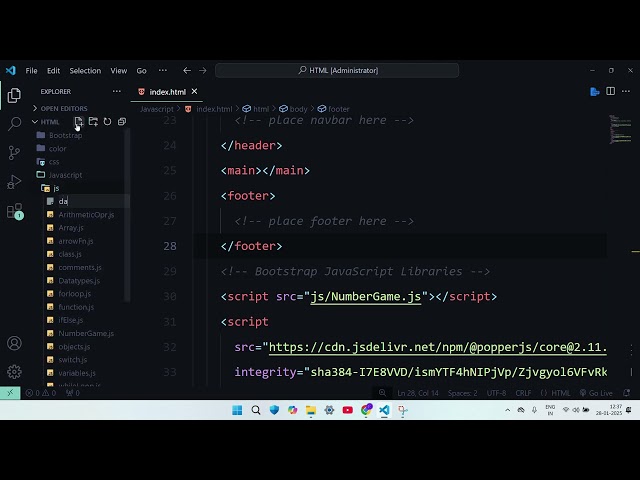
Task: Close the index.html editor tab
Action: coord(194,91)
